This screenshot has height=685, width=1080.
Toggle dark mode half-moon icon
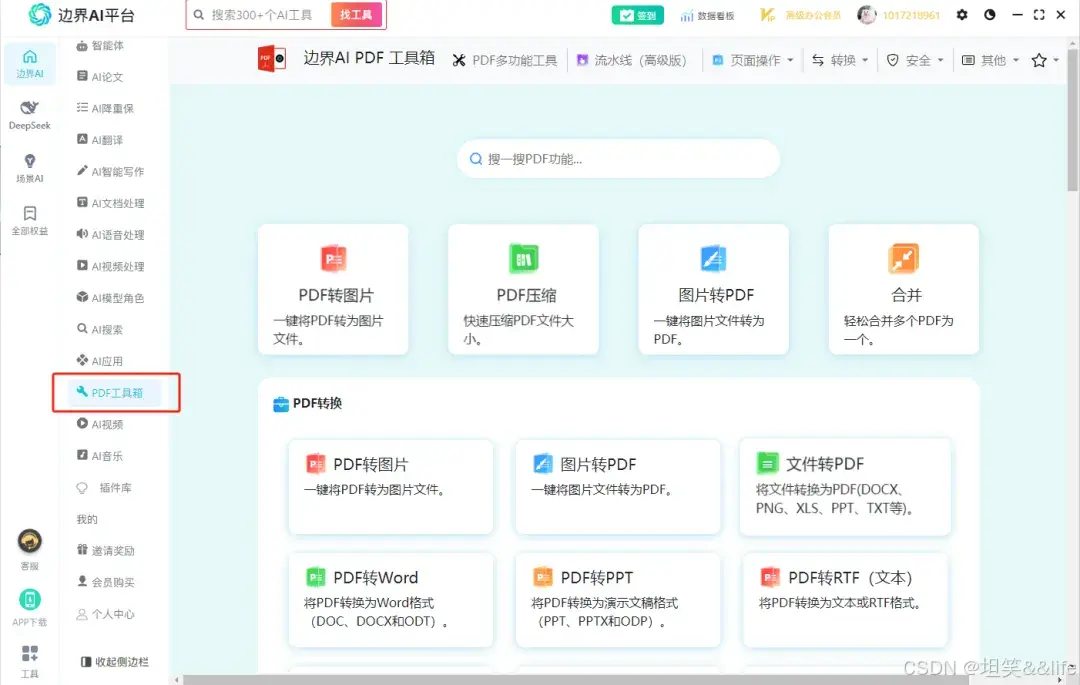click(x=990, y=14)
